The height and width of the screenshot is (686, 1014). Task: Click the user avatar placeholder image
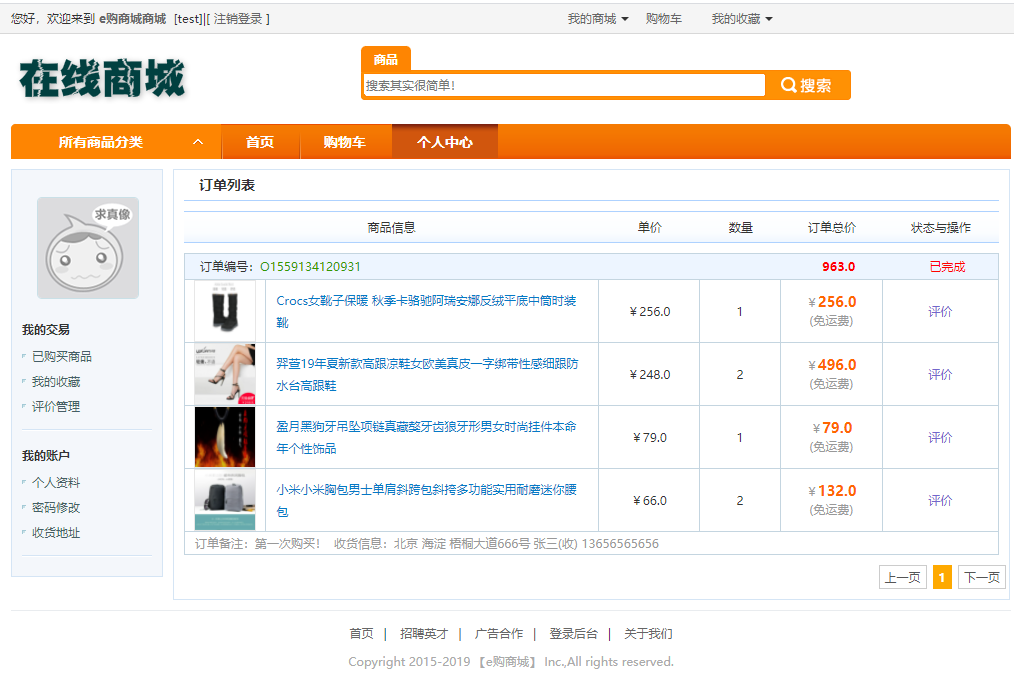click(88, 247)
